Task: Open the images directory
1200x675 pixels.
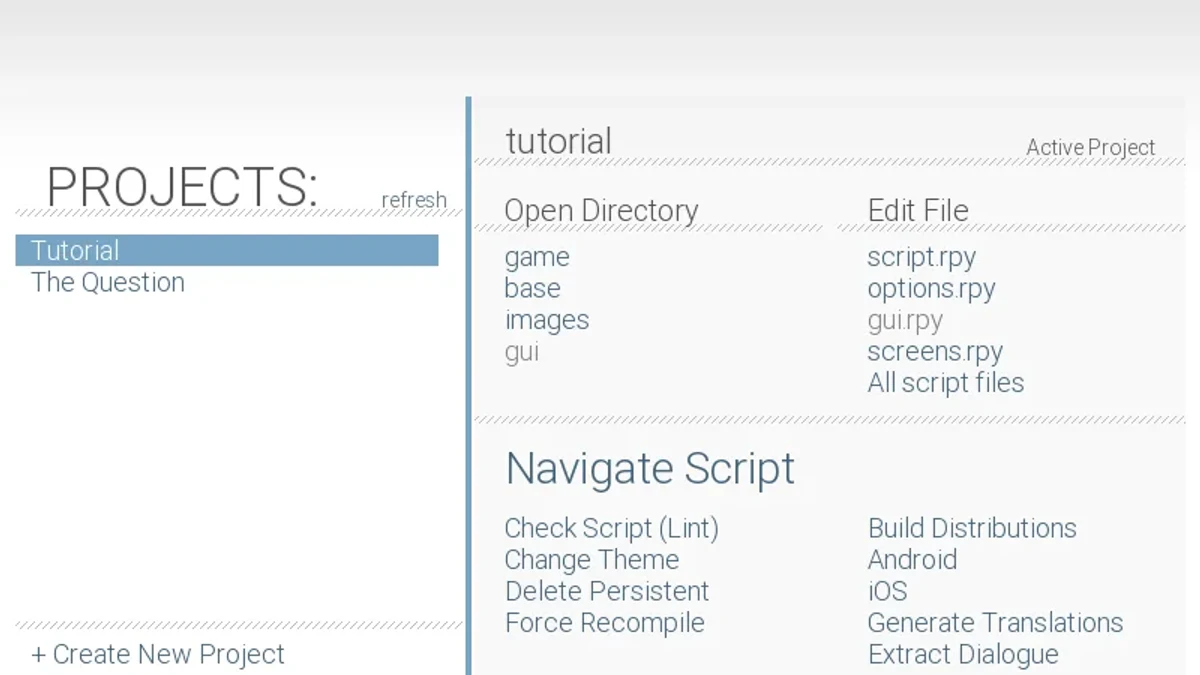Action: coord(547,320)
